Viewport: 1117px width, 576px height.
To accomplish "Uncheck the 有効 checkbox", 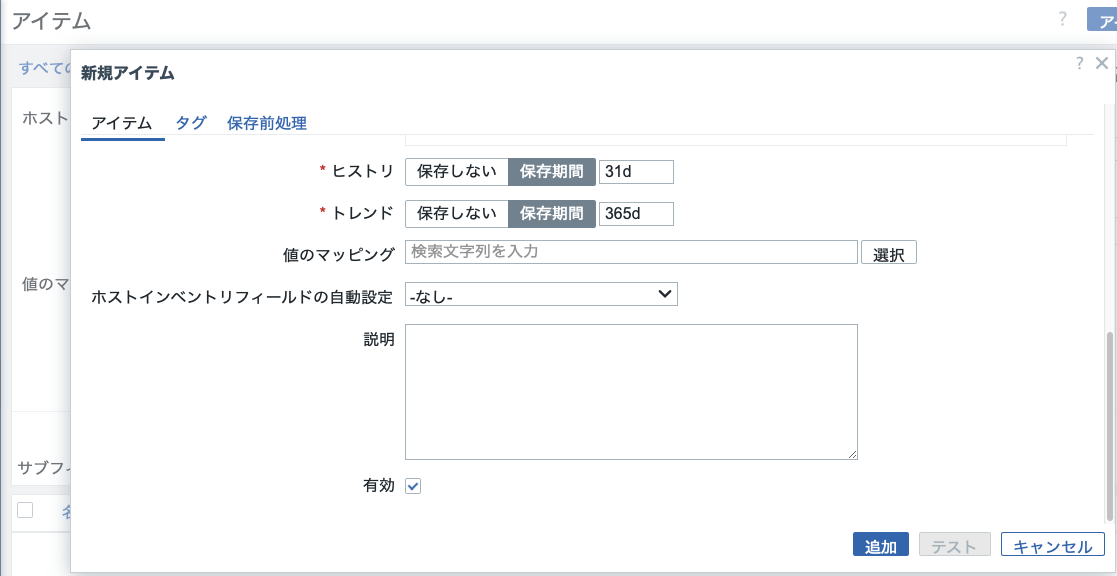I will 414,486.
